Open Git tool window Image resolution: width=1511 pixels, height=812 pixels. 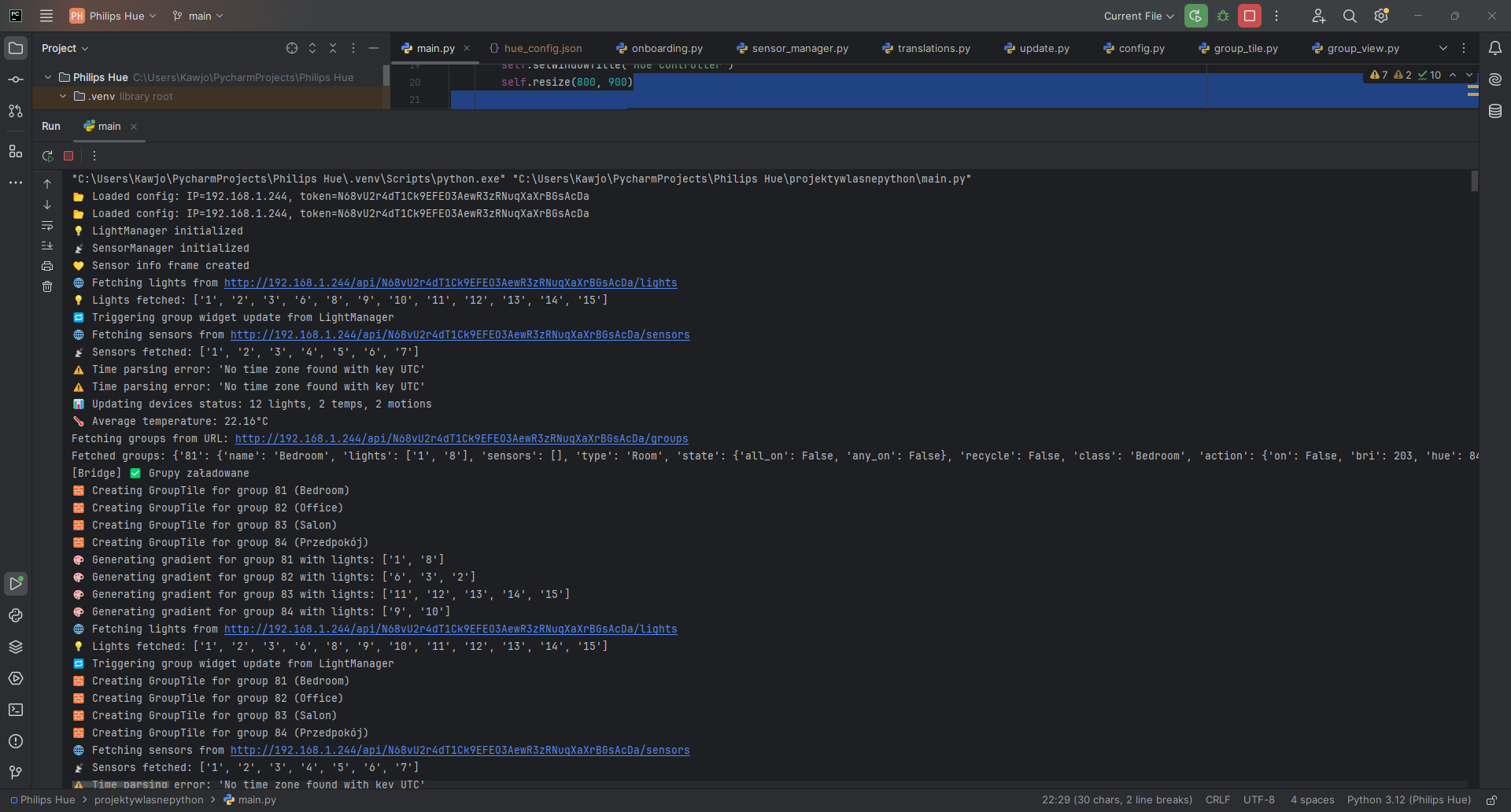coord(16,773)
